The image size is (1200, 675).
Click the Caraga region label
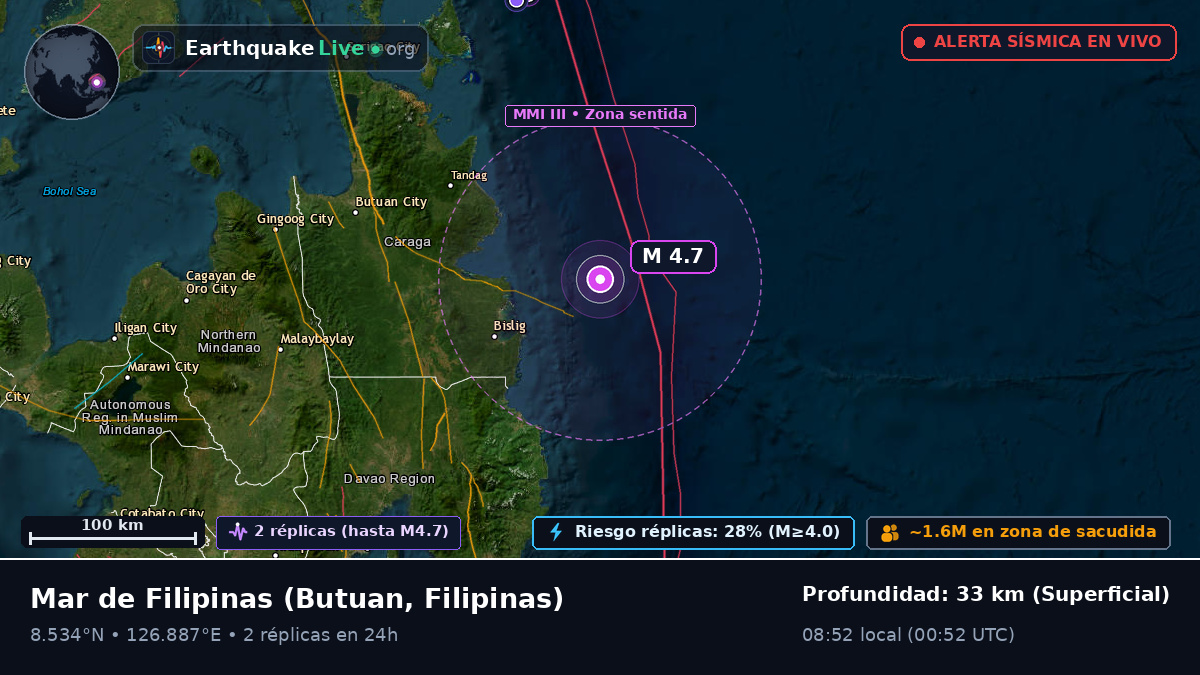(407, 242)
